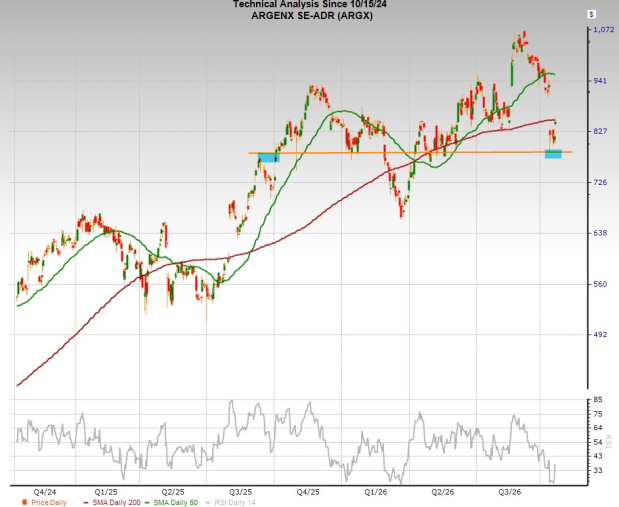Click the Q3/25 axis label

pos(241,492)
